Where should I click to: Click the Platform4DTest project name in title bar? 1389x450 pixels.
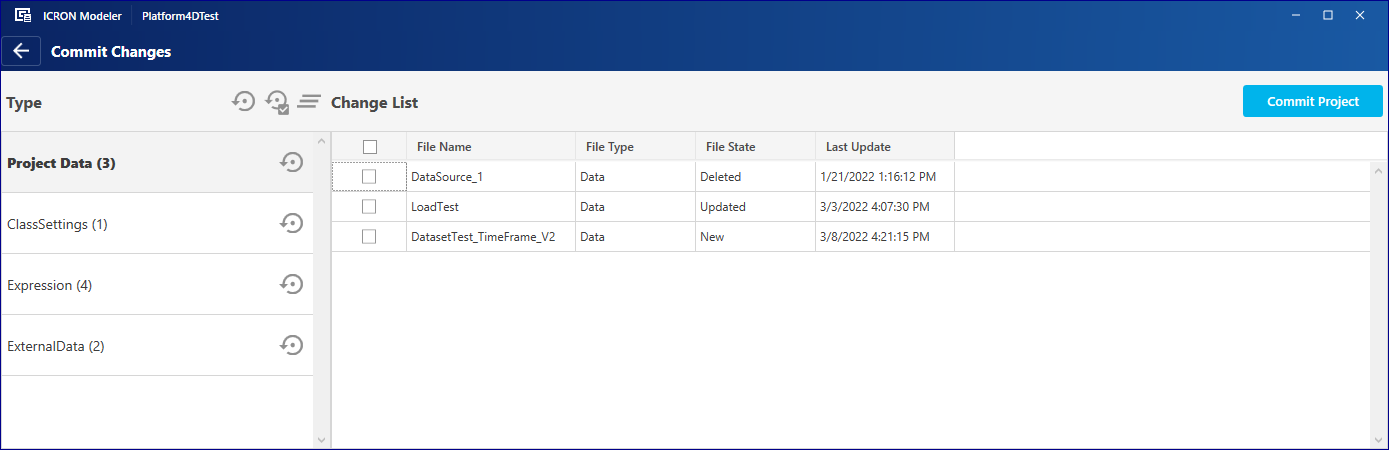pyautogui.click(x=181, y=16)
